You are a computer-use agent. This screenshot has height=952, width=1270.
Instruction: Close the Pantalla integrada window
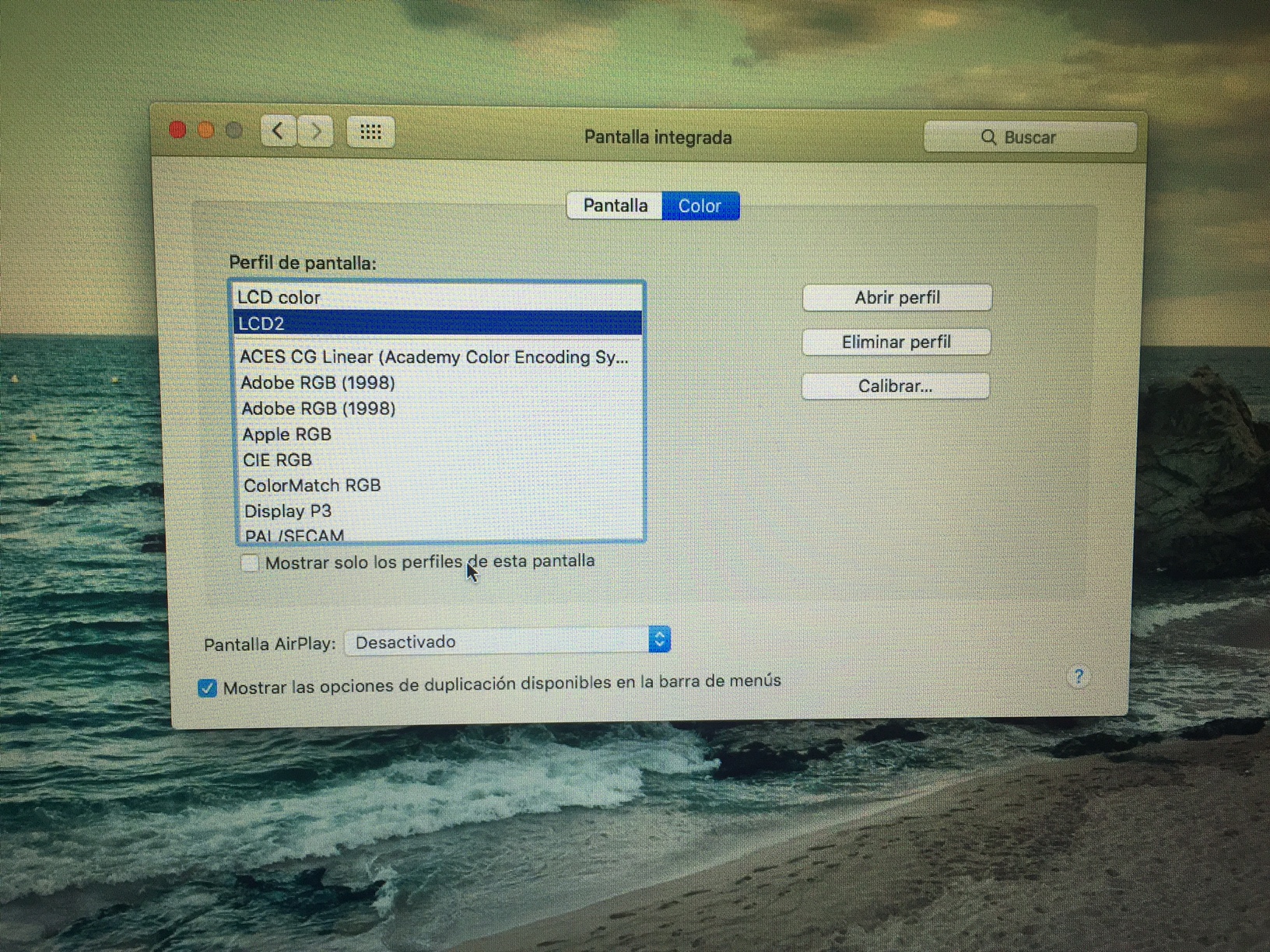[x=177, y=130]
